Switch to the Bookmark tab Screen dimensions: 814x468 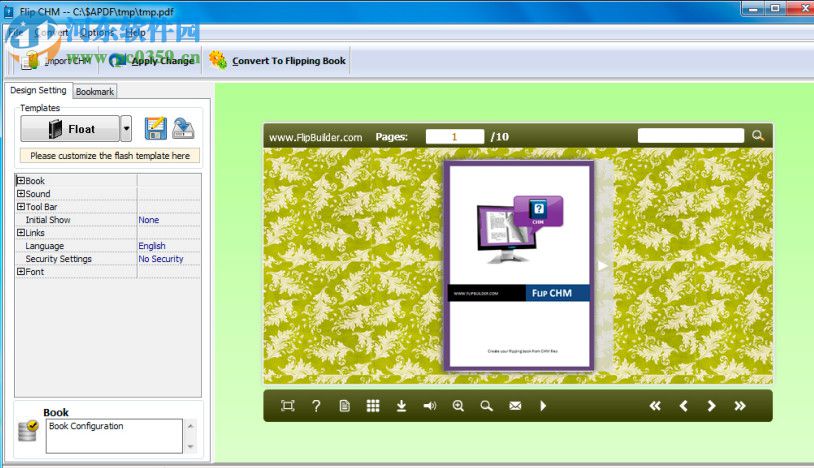pyautogui.click(x=95, y=91)
